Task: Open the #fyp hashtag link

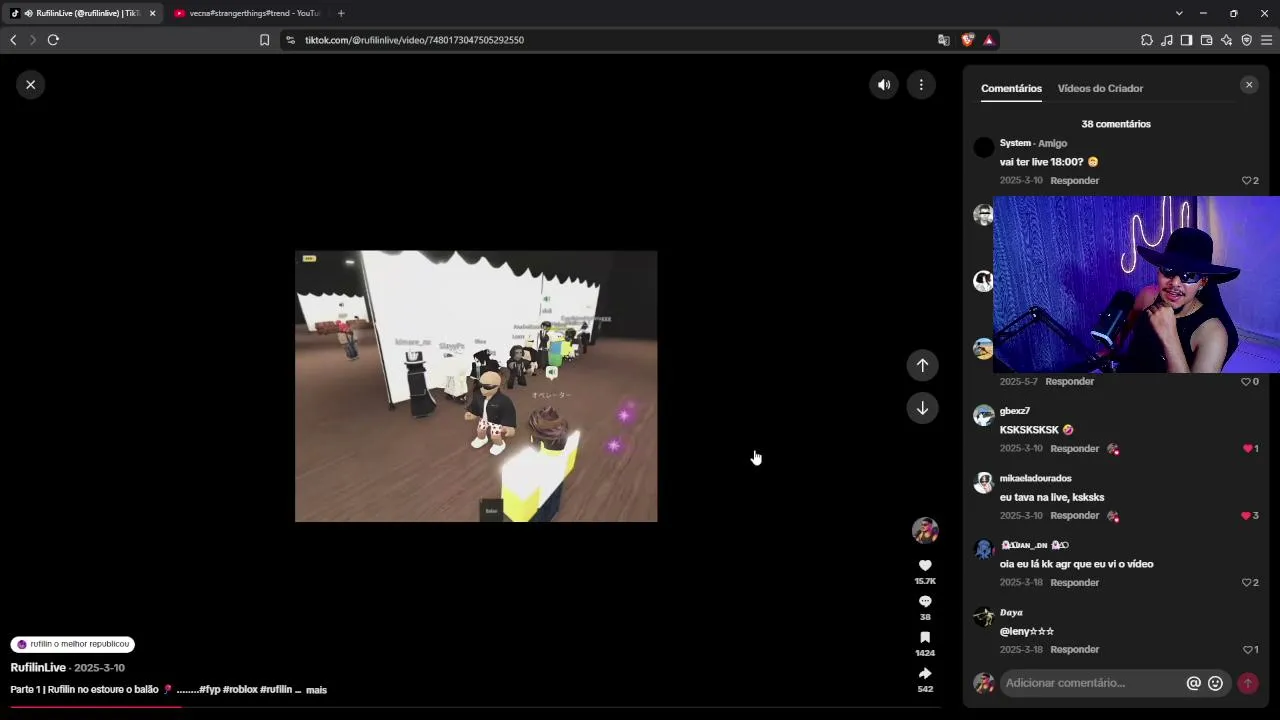Action: [209, 690]
